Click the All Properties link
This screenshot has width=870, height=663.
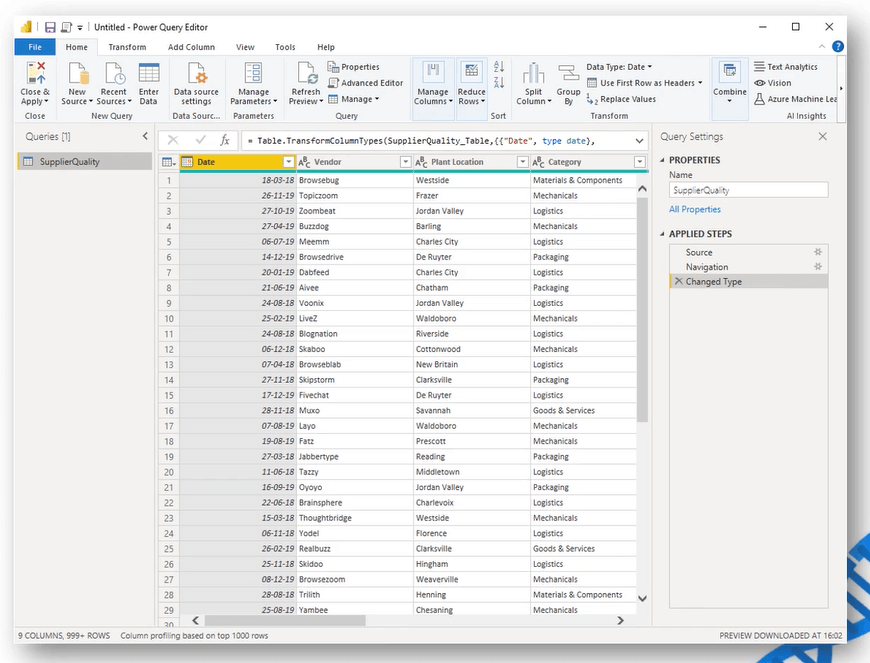pyautogui.click(x=695, y=209)
